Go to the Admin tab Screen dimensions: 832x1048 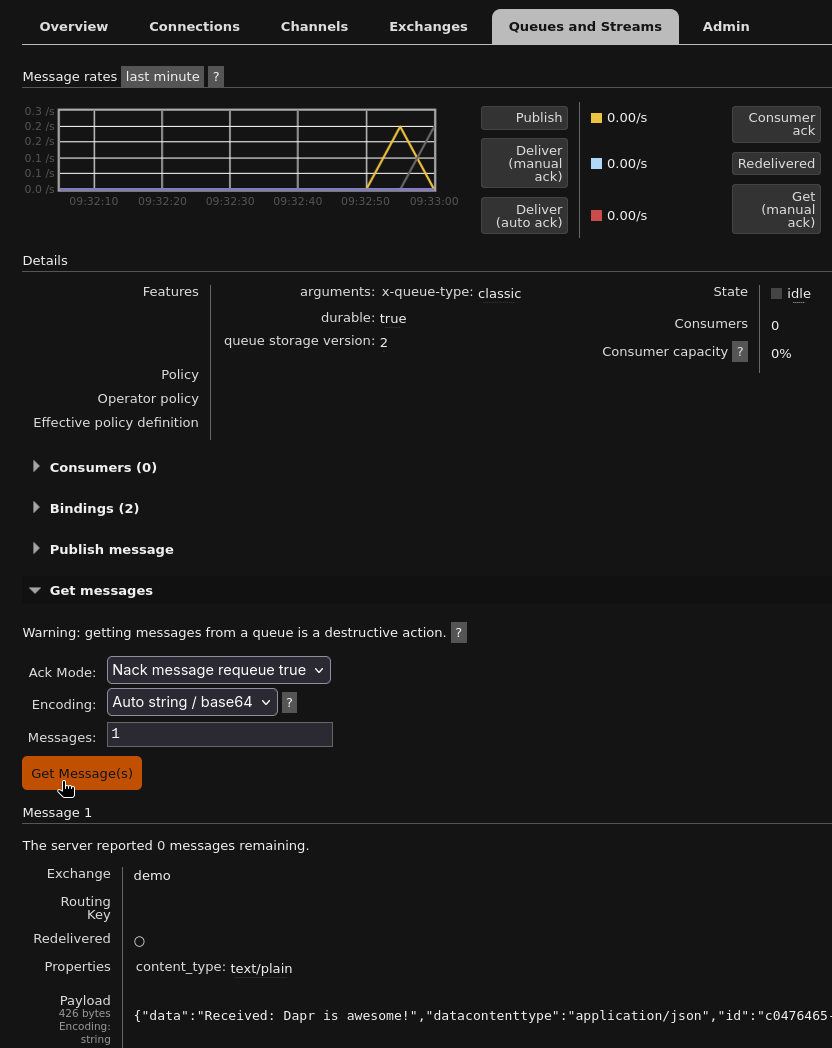(726, 27)
